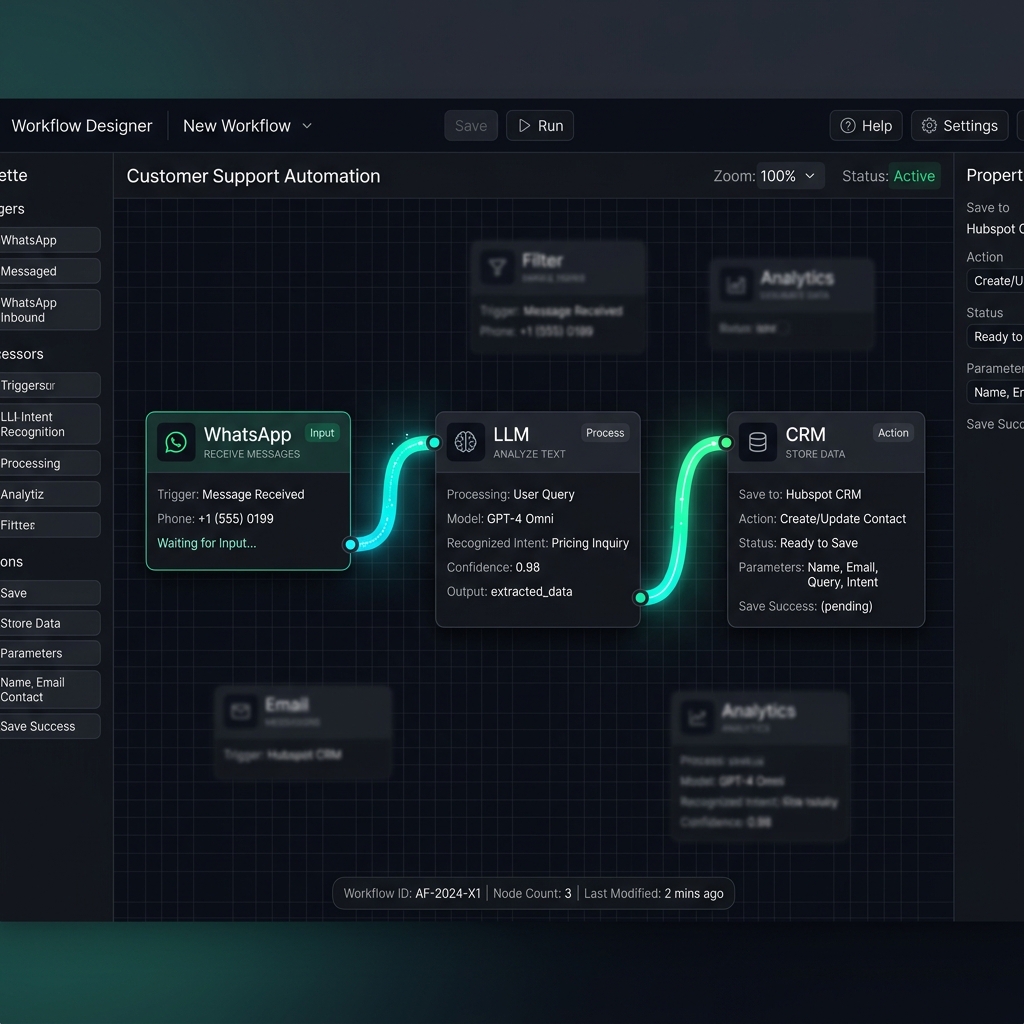
Task: Click Model: GPT-4 Omni in LLM node
Action: [x=500, y=519]
